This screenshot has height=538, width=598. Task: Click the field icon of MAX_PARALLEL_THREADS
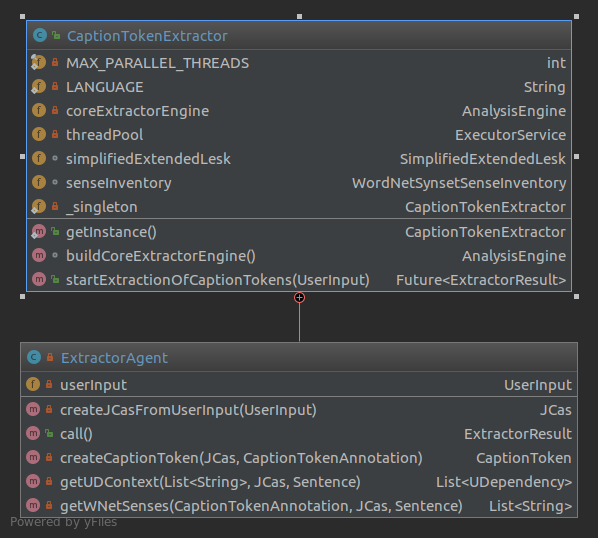[38, 62]
